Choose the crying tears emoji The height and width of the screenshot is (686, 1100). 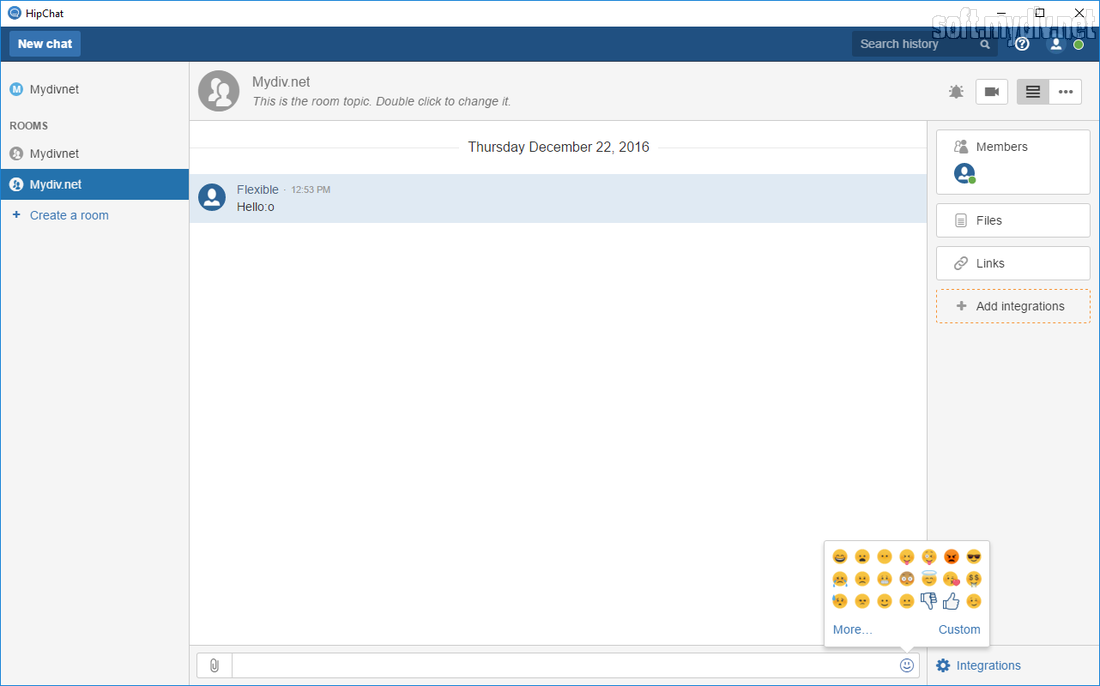pyautogui.click(x=840, y=579)
